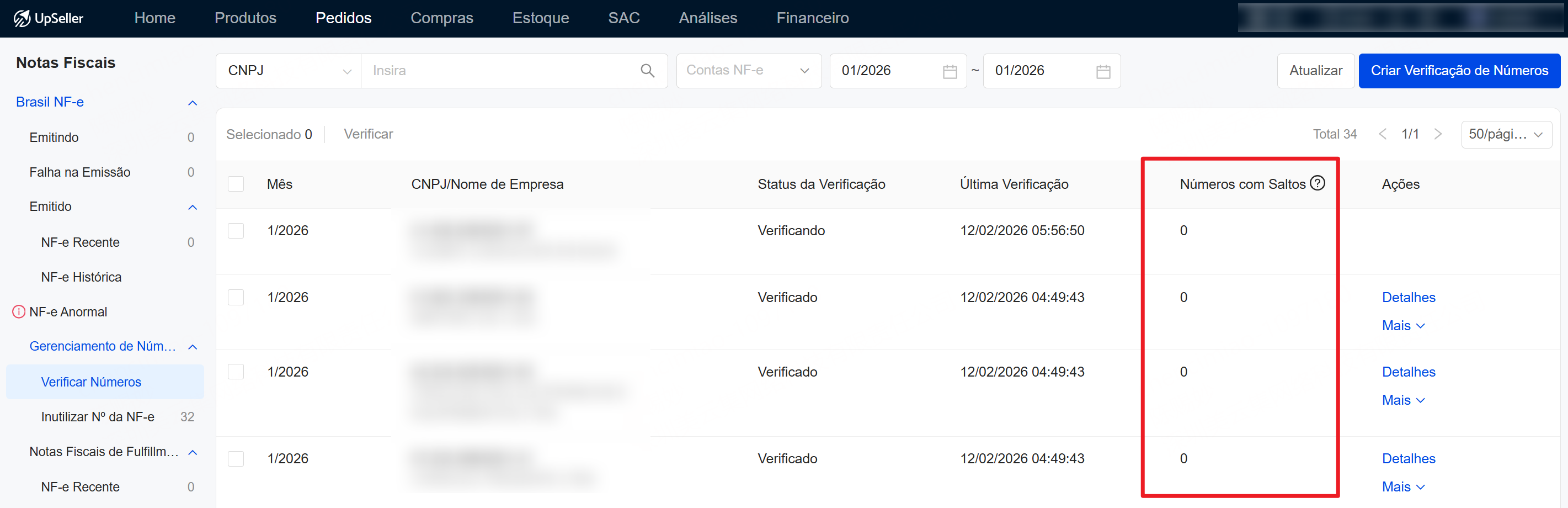
Task: Open the end date calendar icon
Action: (1102, 71)
